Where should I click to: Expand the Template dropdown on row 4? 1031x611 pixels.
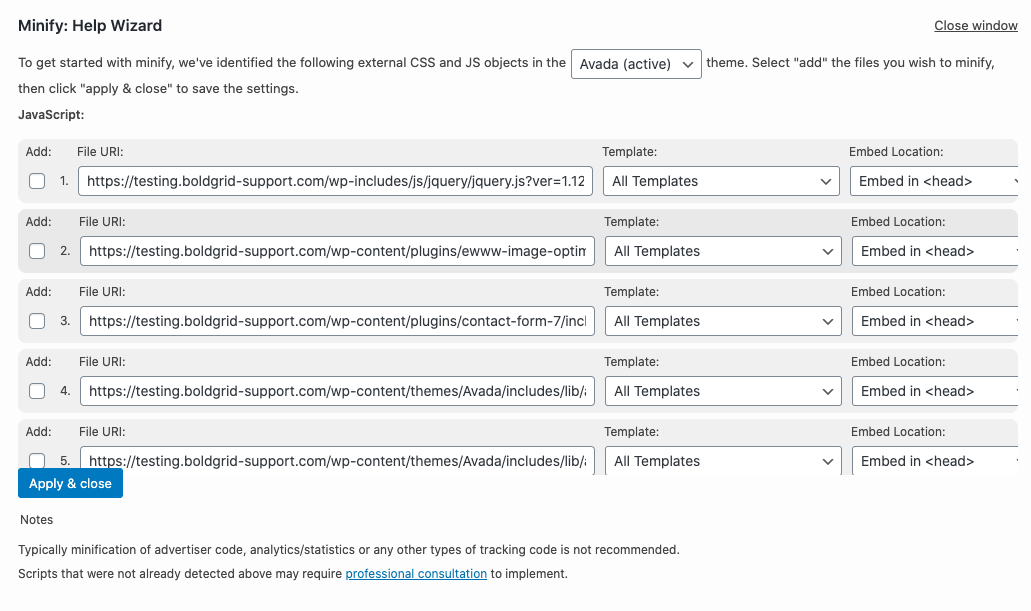pyautogui.click(x=723, y=391)
